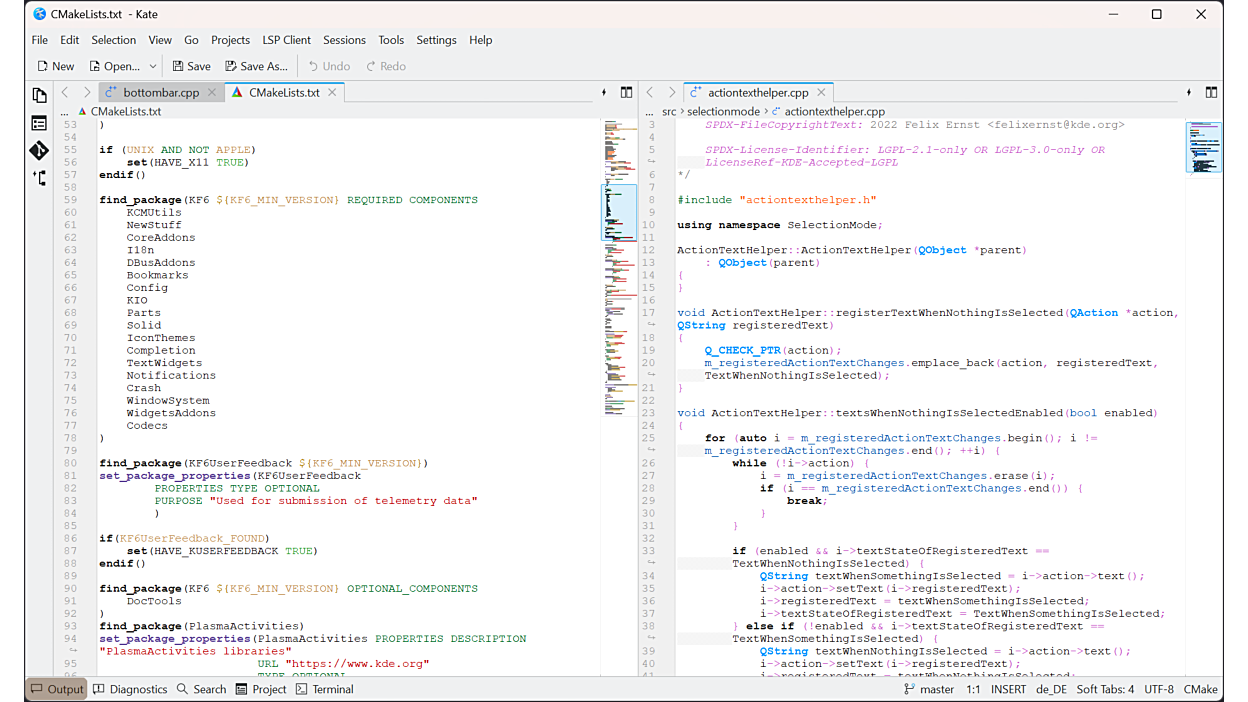Click the split view icon in right pane

pos(1211,92)
